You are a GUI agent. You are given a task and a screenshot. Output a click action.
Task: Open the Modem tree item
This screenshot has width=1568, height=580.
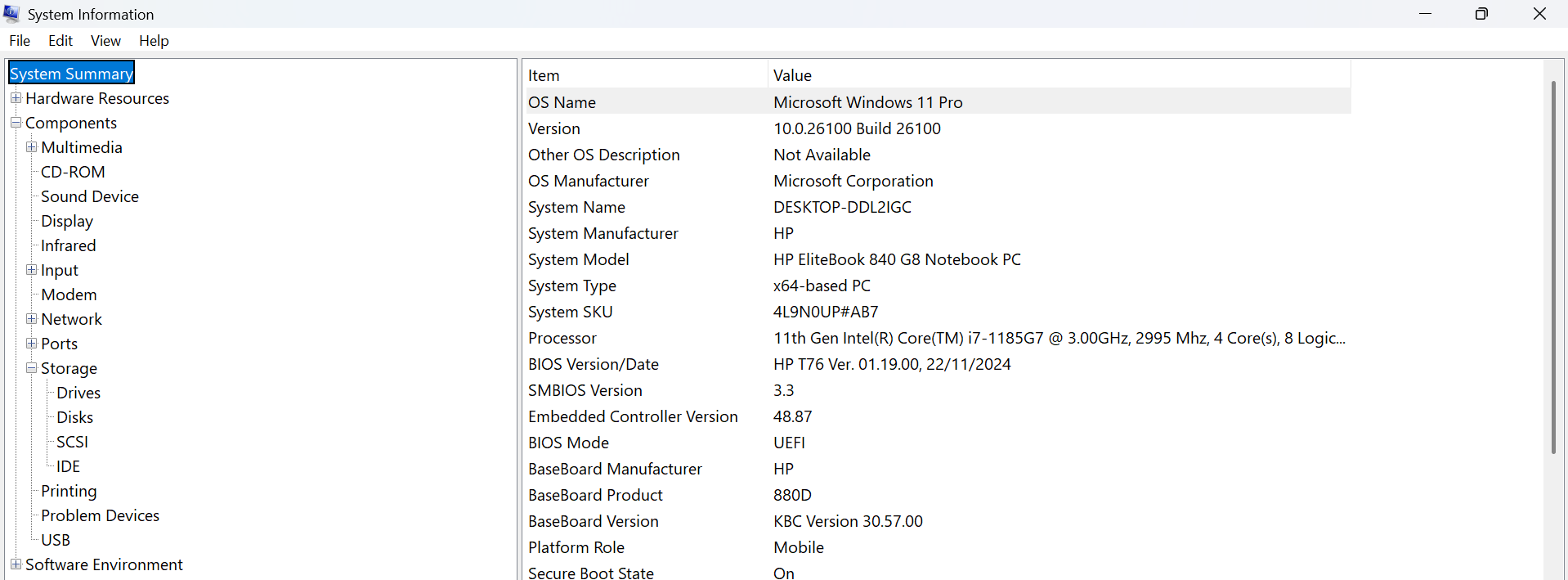click(69, 294)
